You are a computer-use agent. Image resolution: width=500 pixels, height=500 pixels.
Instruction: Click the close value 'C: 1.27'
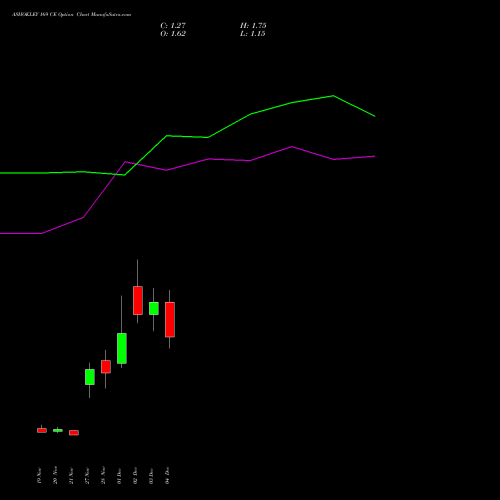click(x=173, y=26)
